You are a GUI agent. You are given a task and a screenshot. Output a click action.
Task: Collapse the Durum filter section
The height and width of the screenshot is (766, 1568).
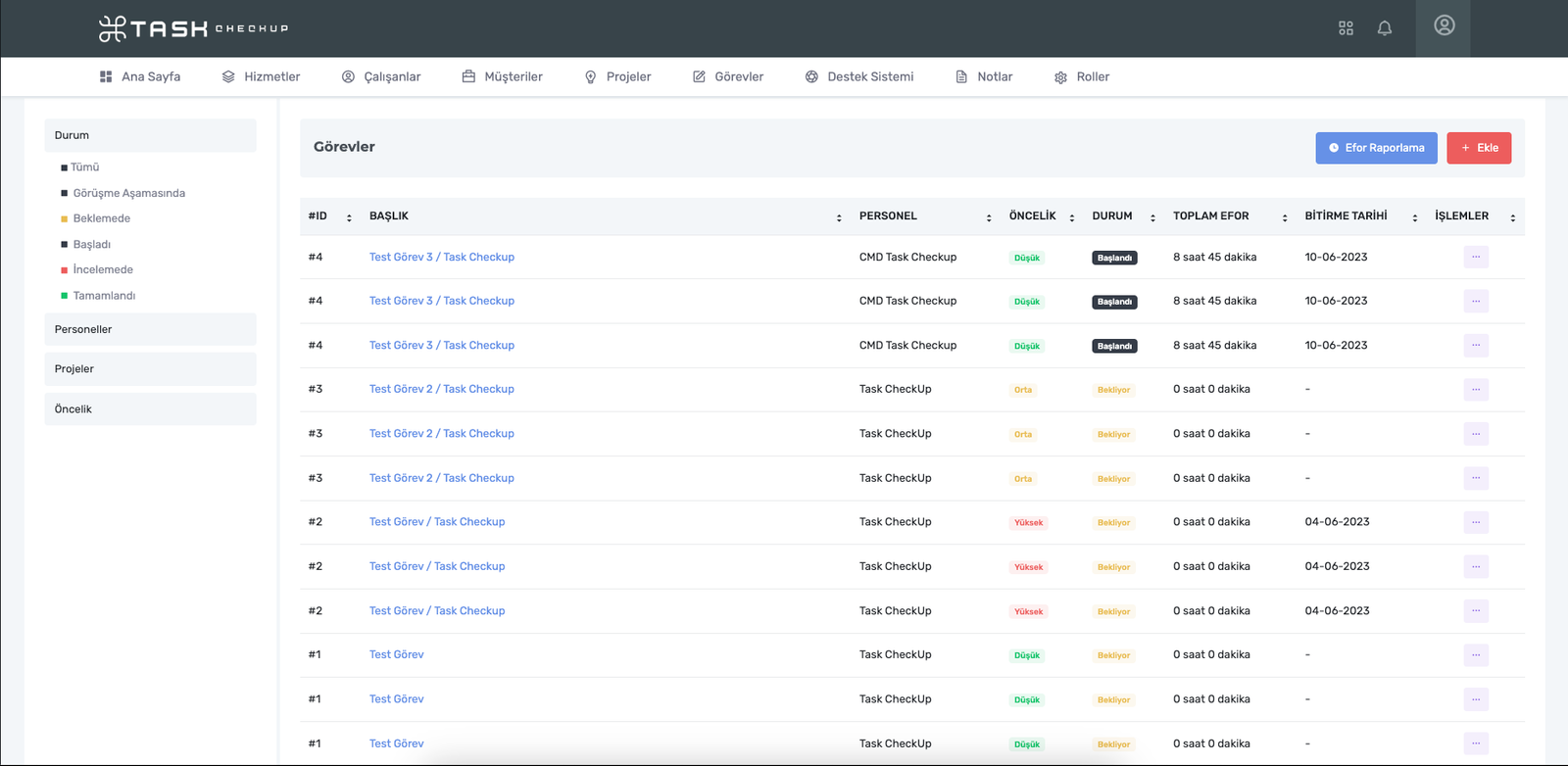[x=150, y=135]
